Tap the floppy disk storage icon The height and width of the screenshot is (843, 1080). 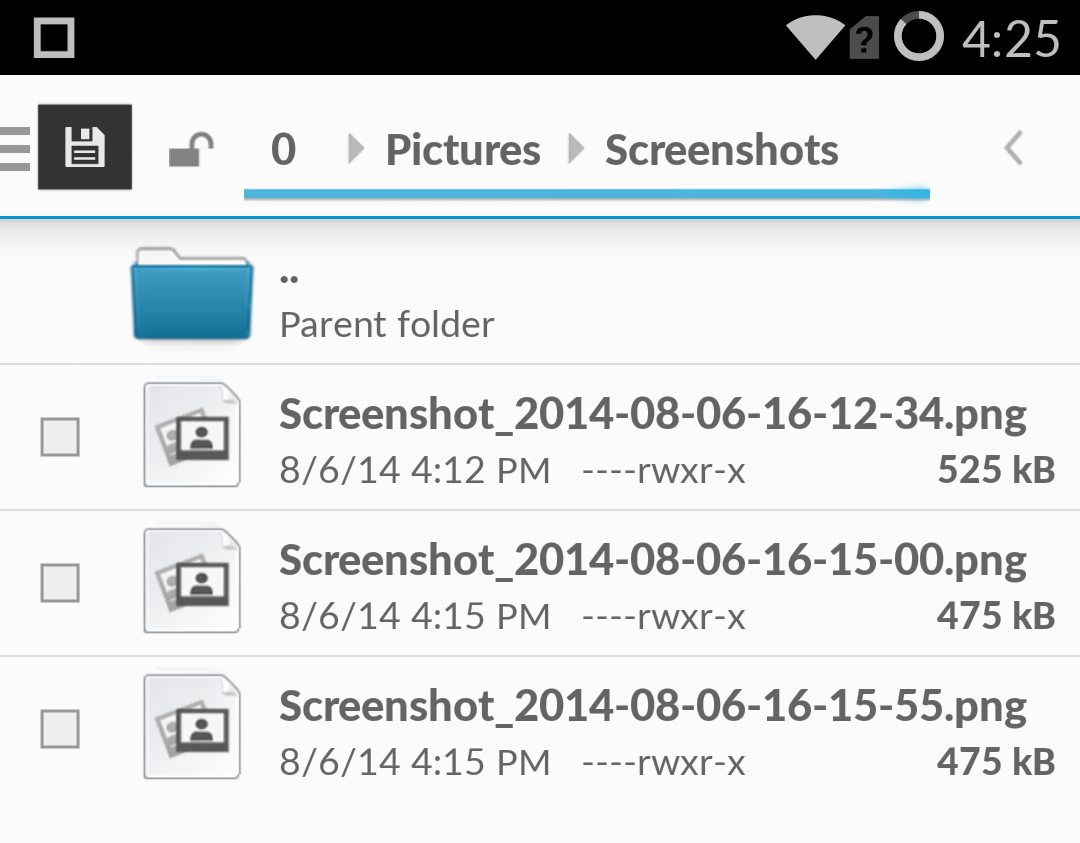tap(85, 147)
